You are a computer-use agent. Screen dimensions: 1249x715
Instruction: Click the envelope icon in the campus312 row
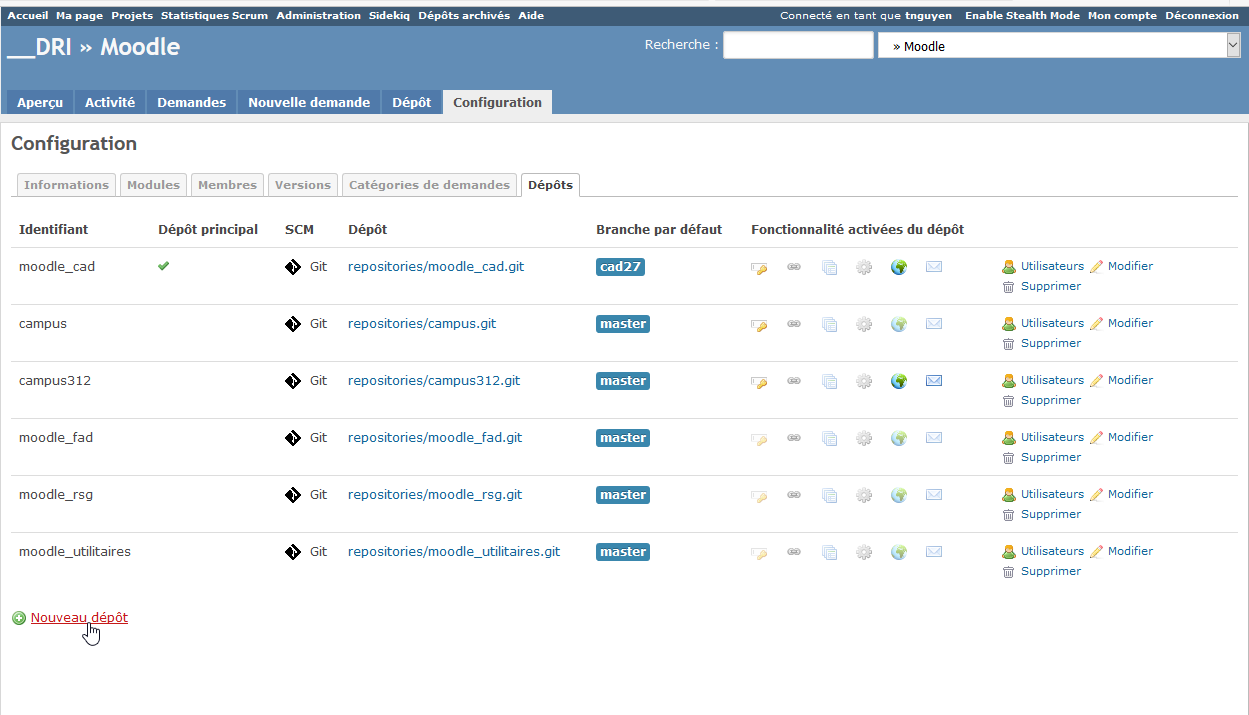[x=934, y=381]
